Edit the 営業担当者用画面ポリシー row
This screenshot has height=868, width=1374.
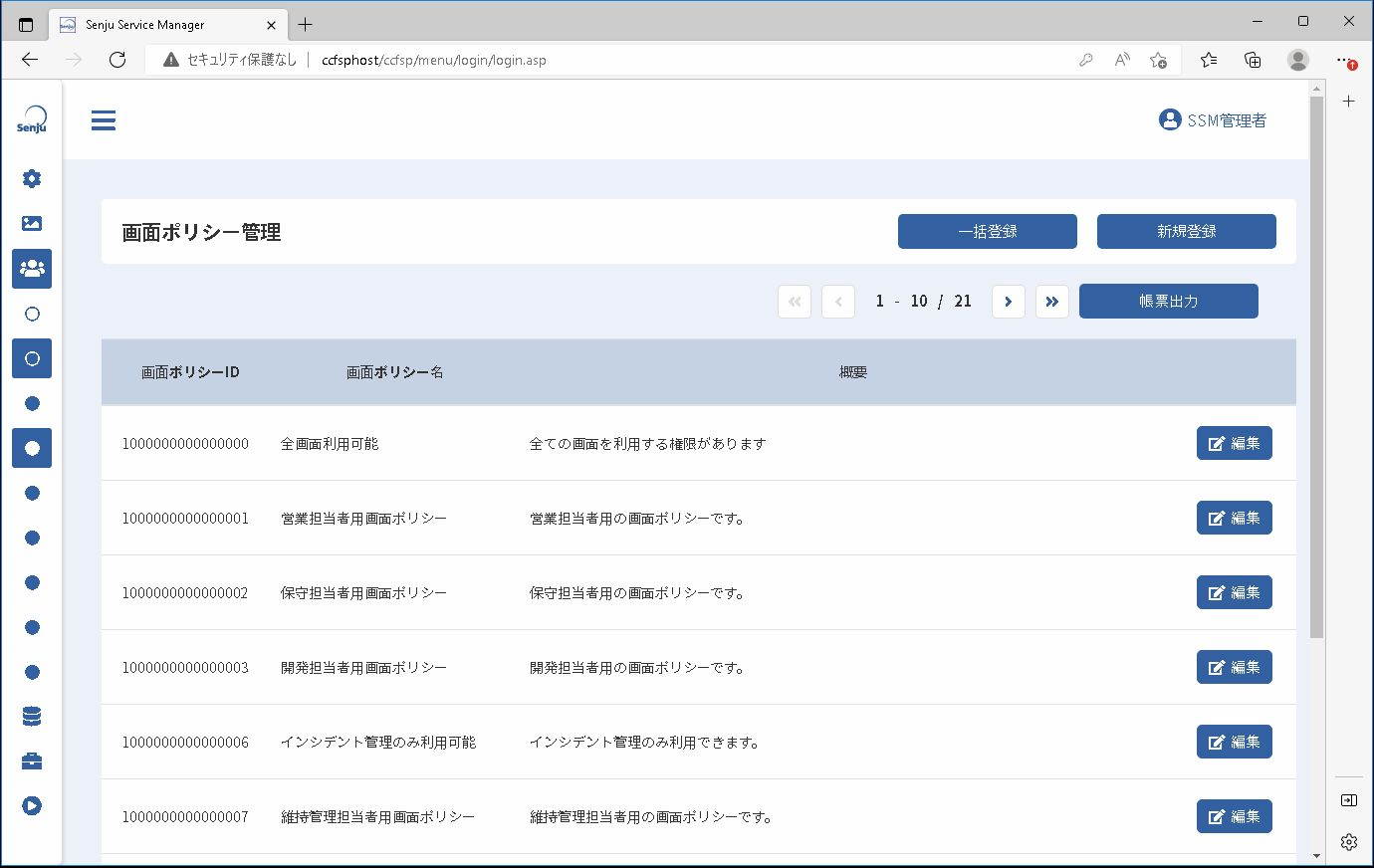(1235, 519)
